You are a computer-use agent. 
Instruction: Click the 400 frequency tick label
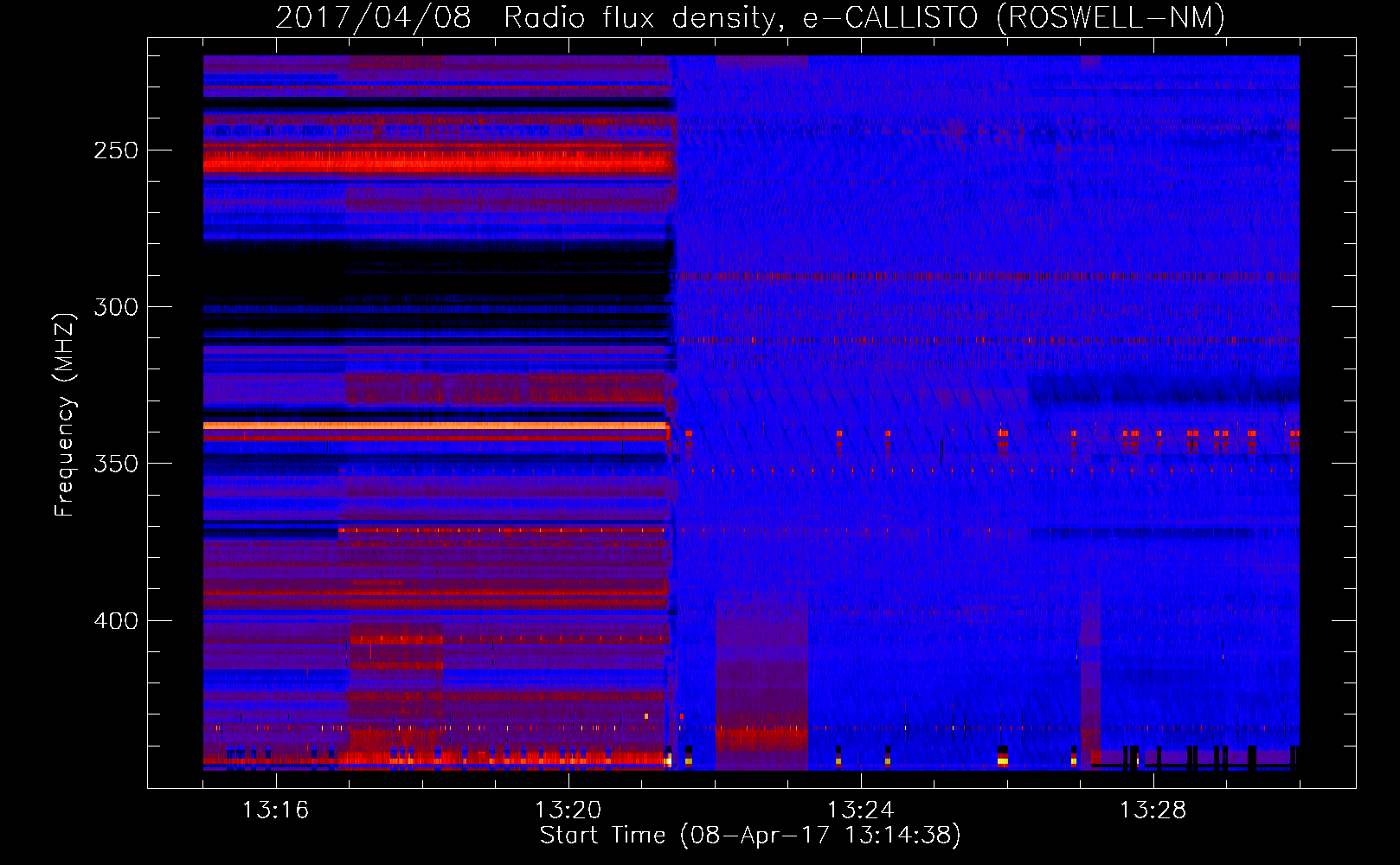[x=116, y=621]
